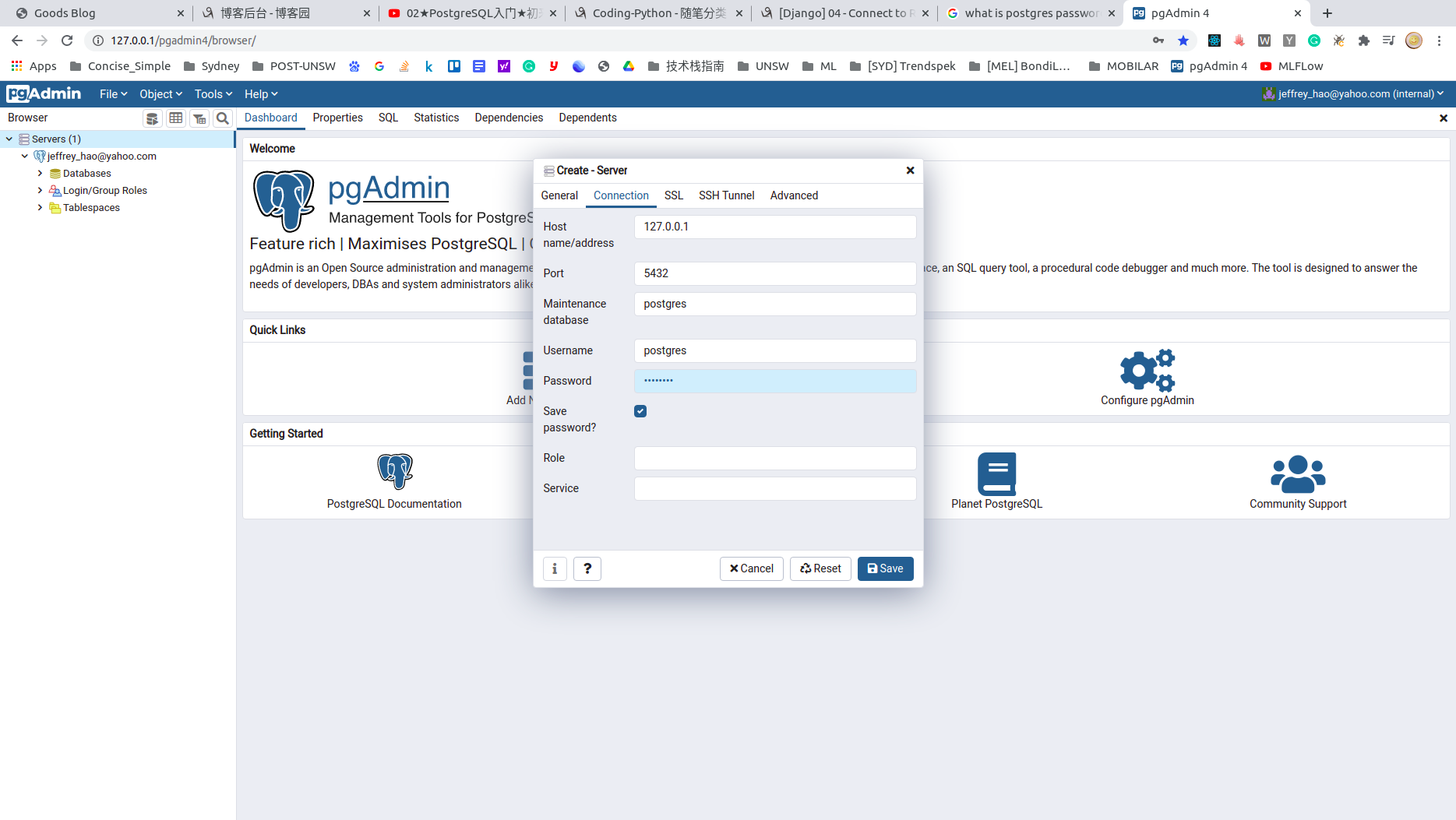Open the Dependencies tab
1456x820 pixels.
[509, 118]
